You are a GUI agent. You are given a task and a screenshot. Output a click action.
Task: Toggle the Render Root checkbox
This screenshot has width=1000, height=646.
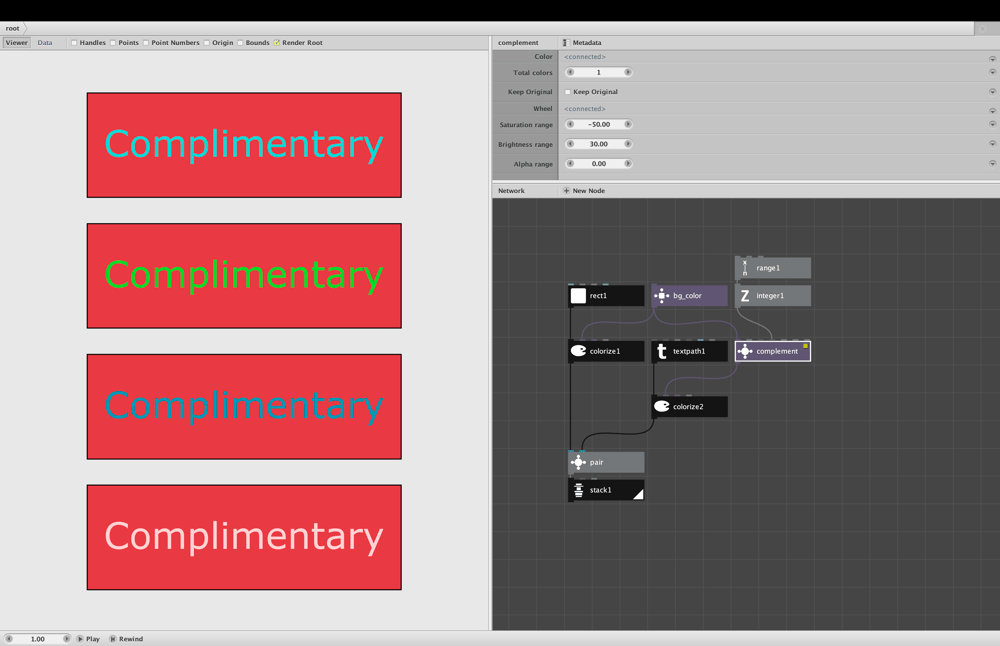point(277,43)
